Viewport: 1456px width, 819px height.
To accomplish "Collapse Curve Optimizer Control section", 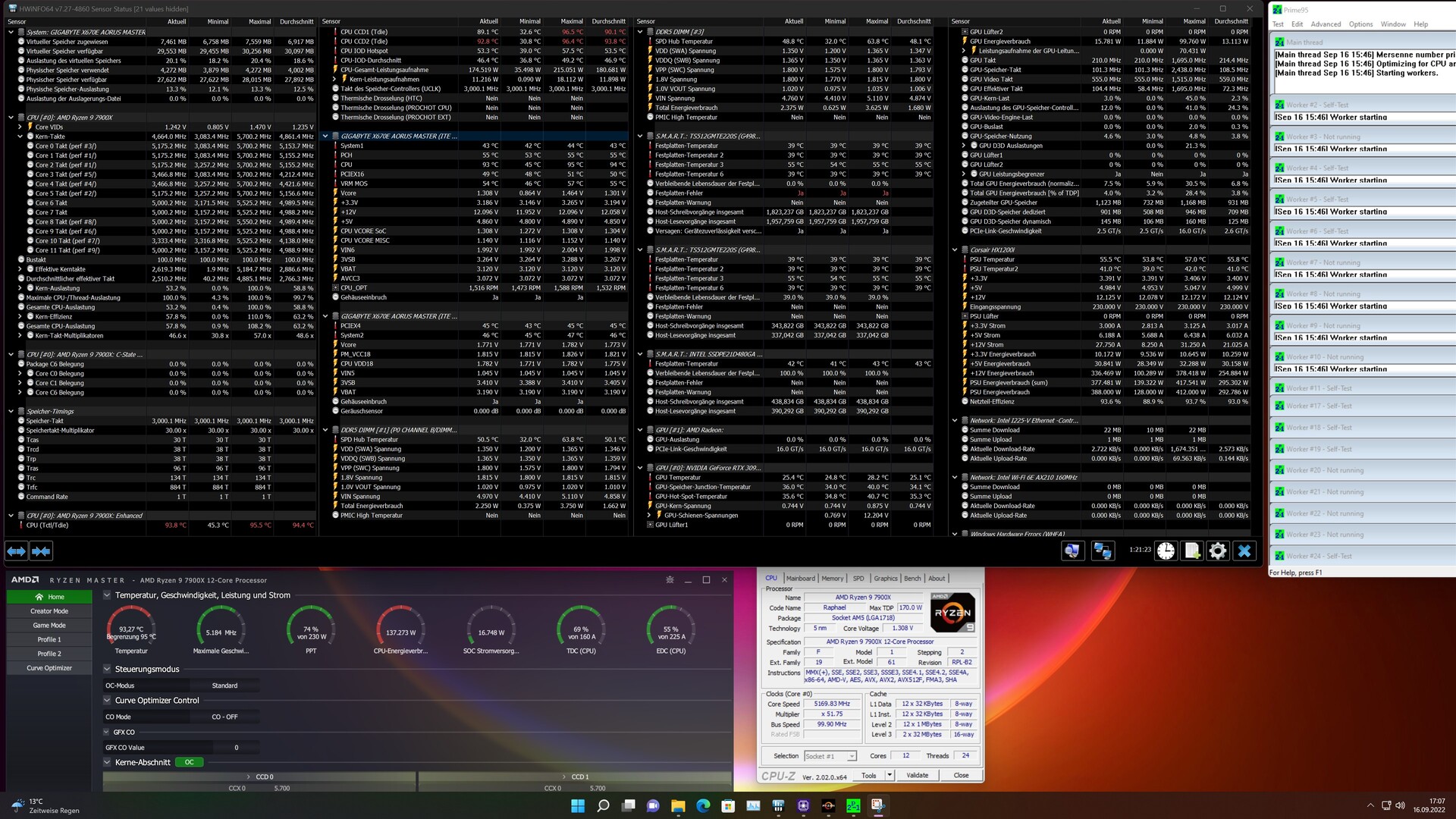I will point(107,701).
